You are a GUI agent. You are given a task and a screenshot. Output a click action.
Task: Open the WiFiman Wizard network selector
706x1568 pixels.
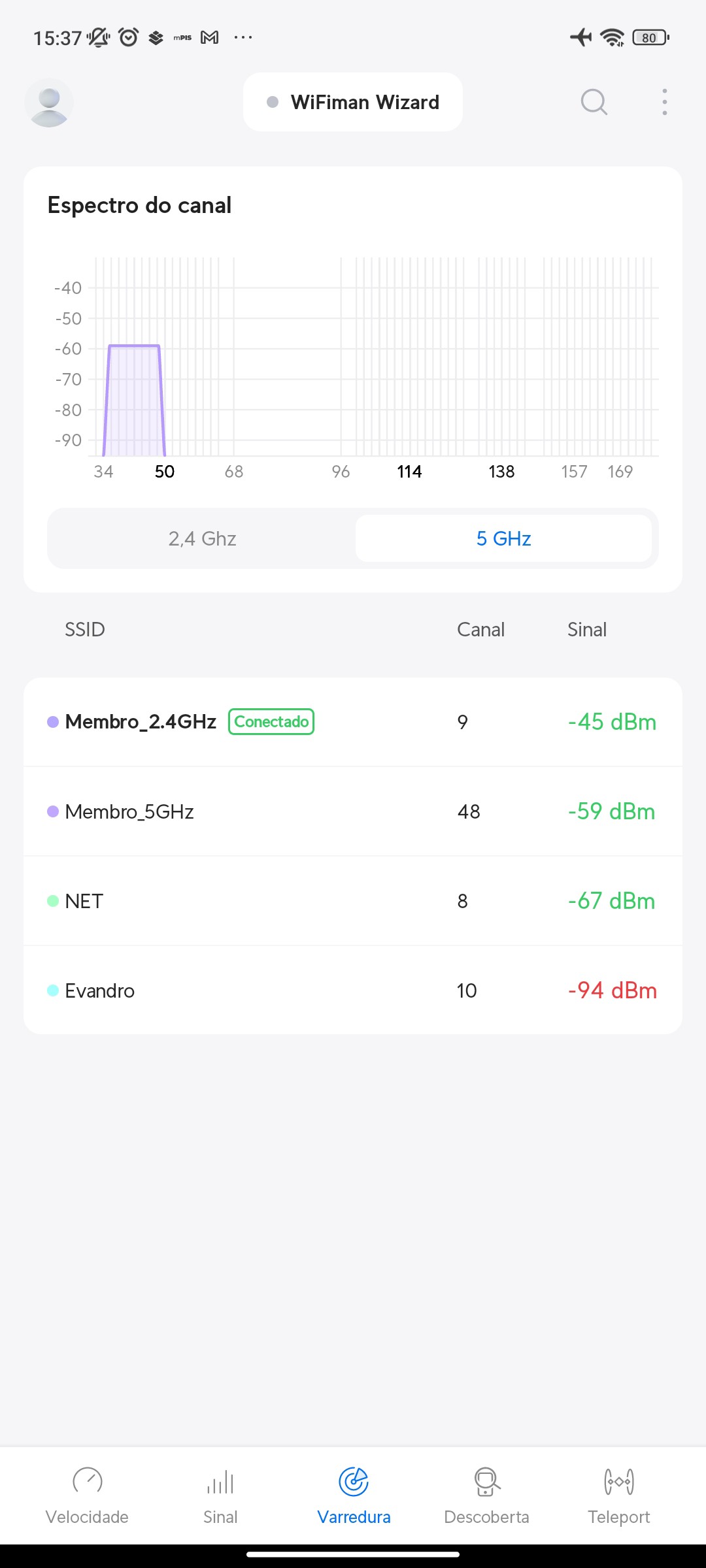tap(353, 102)
